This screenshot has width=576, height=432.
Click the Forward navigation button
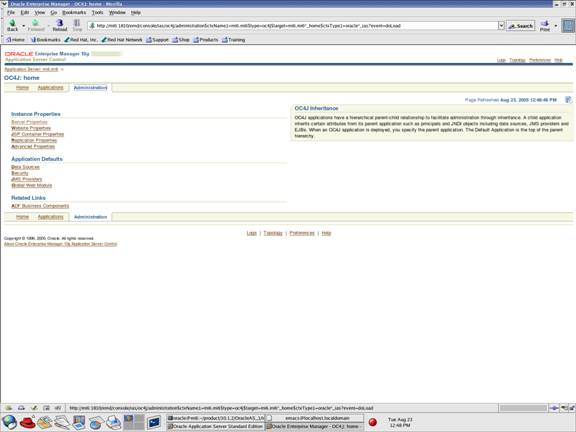click(36, 25)
